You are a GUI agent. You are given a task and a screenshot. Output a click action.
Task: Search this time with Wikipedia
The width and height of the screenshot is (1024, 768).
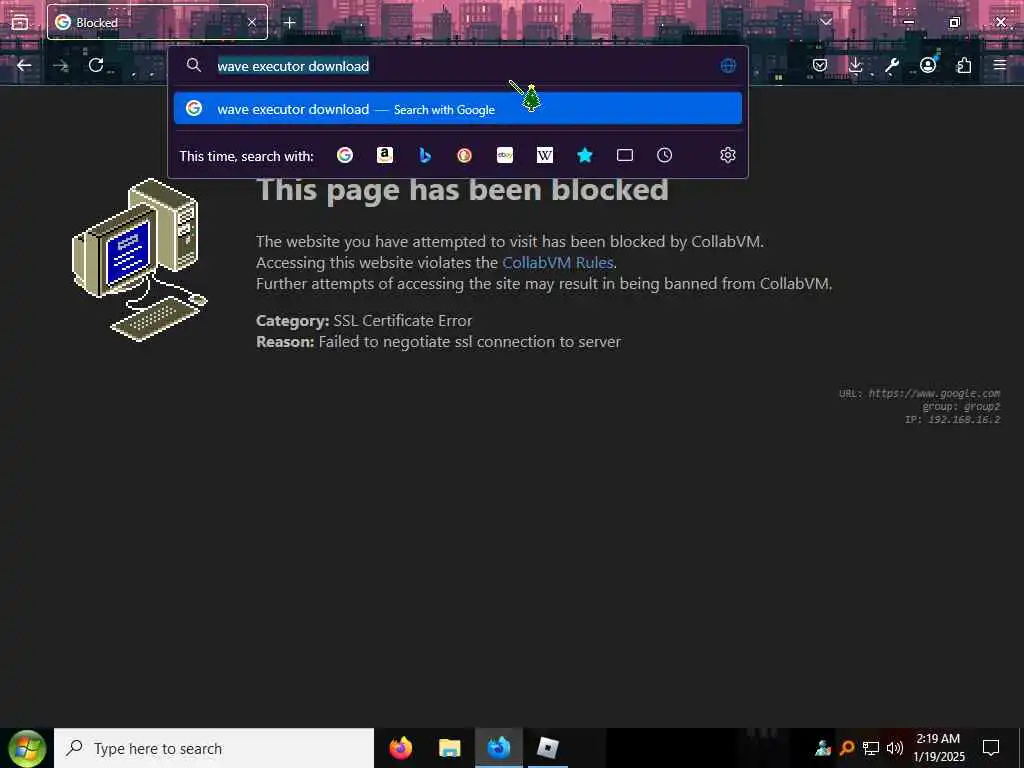[x=545, y=155]
